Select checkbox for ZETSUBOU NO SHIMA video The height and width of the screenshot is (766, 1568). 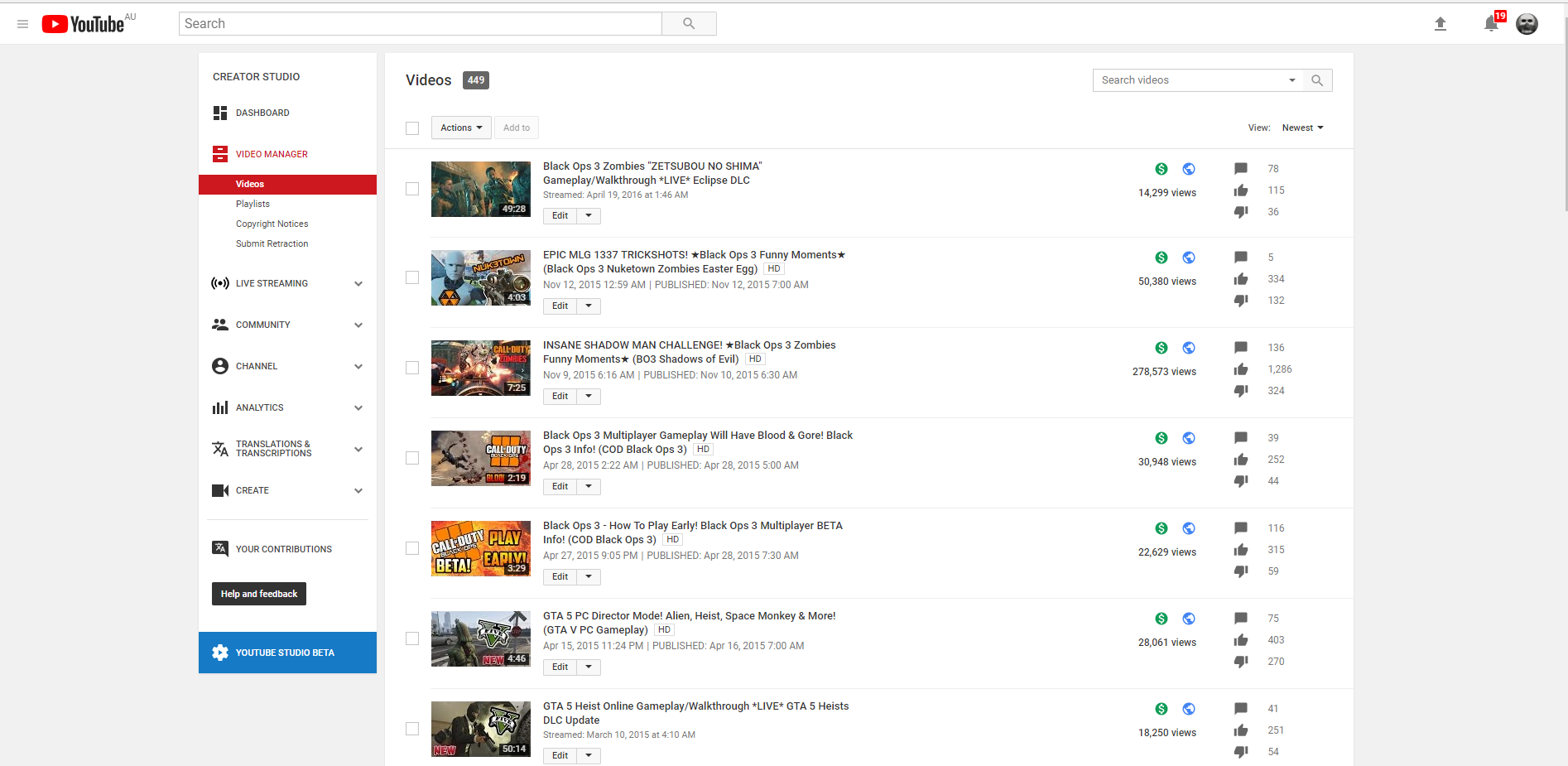click(x=412, y=189)
